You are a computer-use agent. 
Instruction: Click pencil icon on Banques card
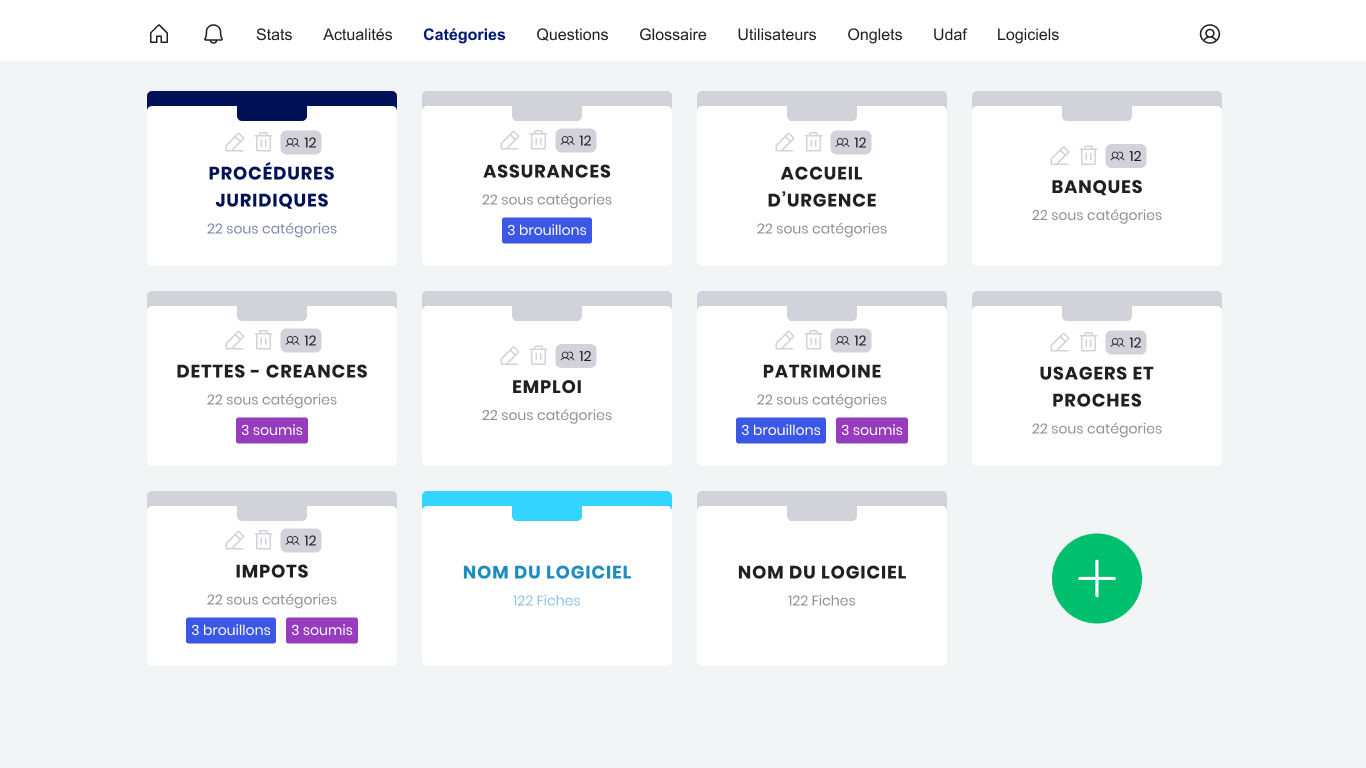(1060, 156)
